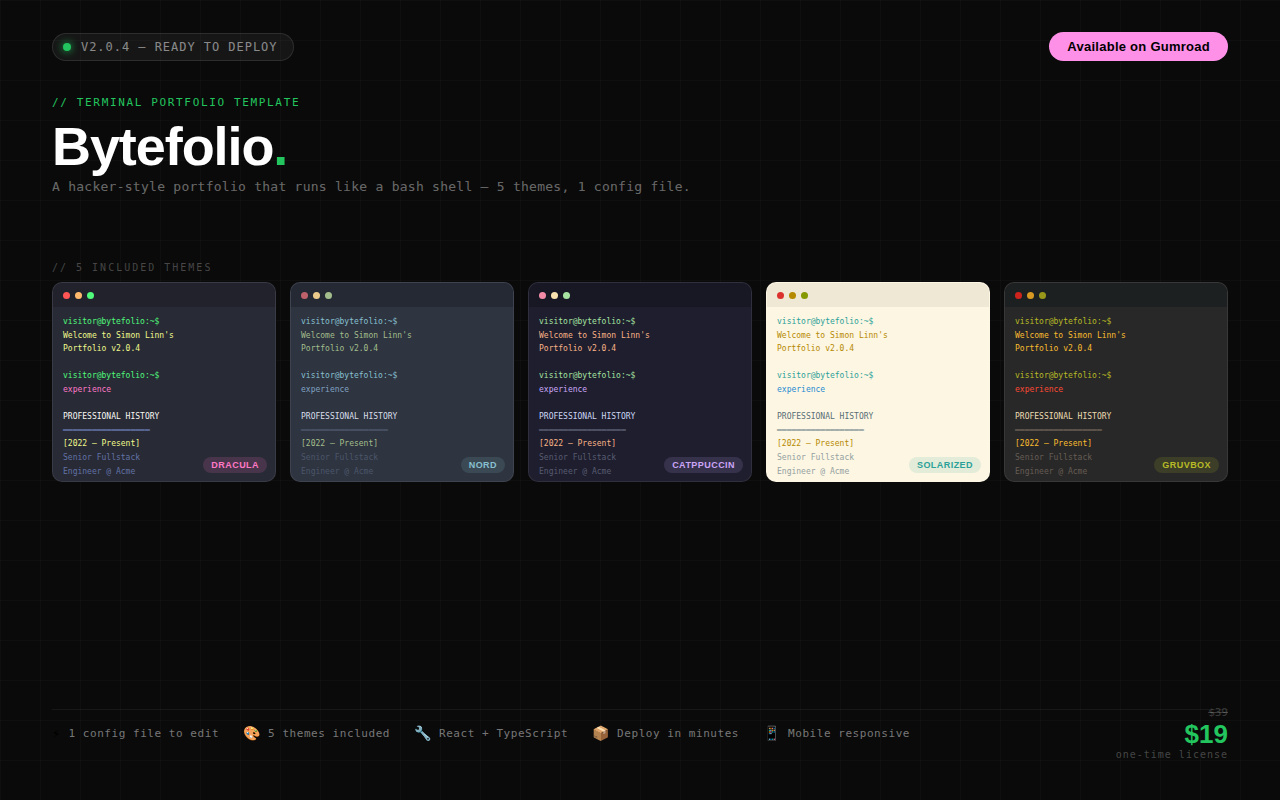The height and width of the screenshot is (800, 1280).
Task: Select the DRACULA theme badge
Action: point(235,465)
